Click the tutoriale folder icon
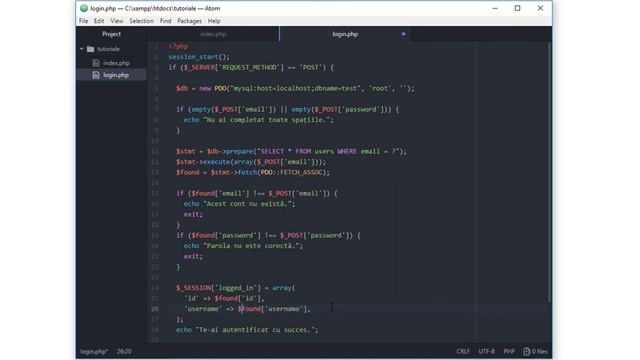The width and height of the screenshot is (640, 360). tap(91, 49)
